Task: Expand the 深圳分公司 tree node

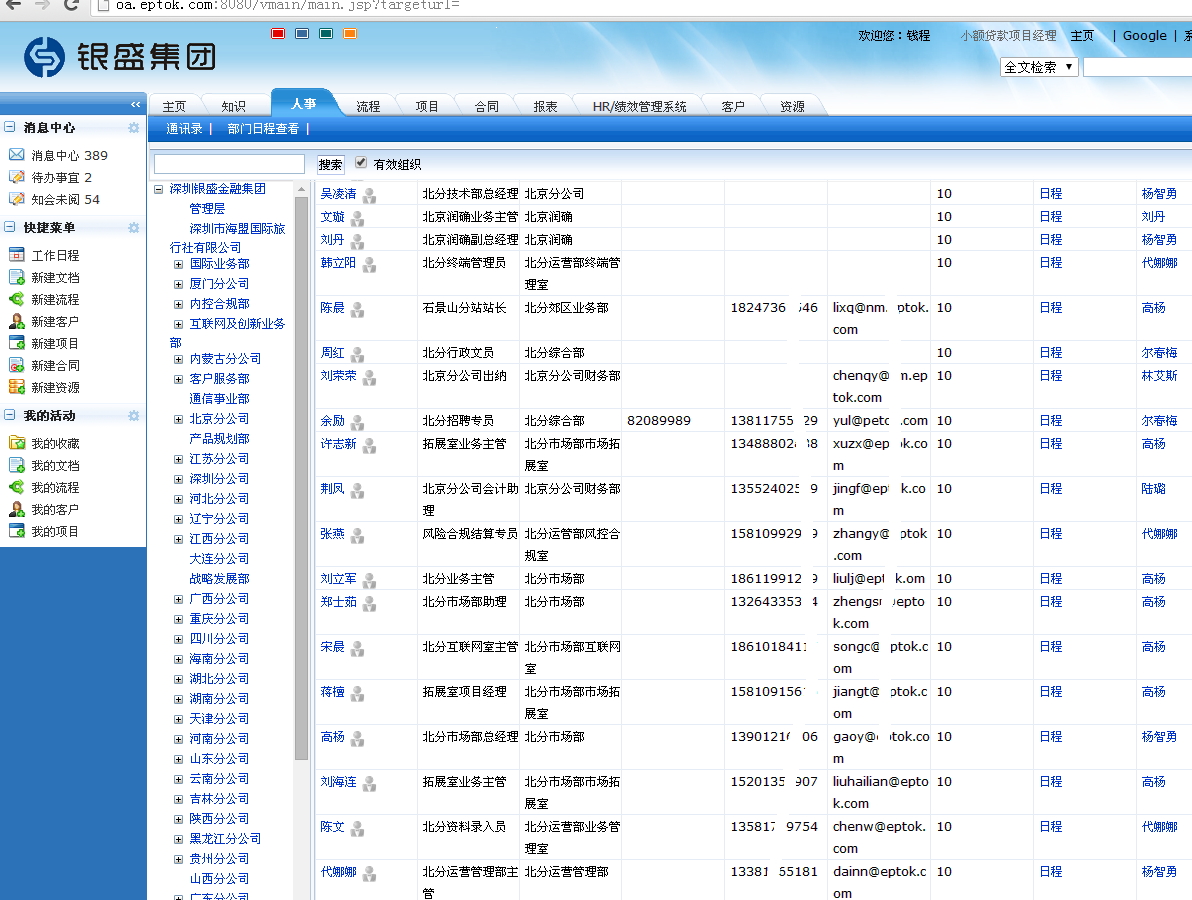Action: 179,480
